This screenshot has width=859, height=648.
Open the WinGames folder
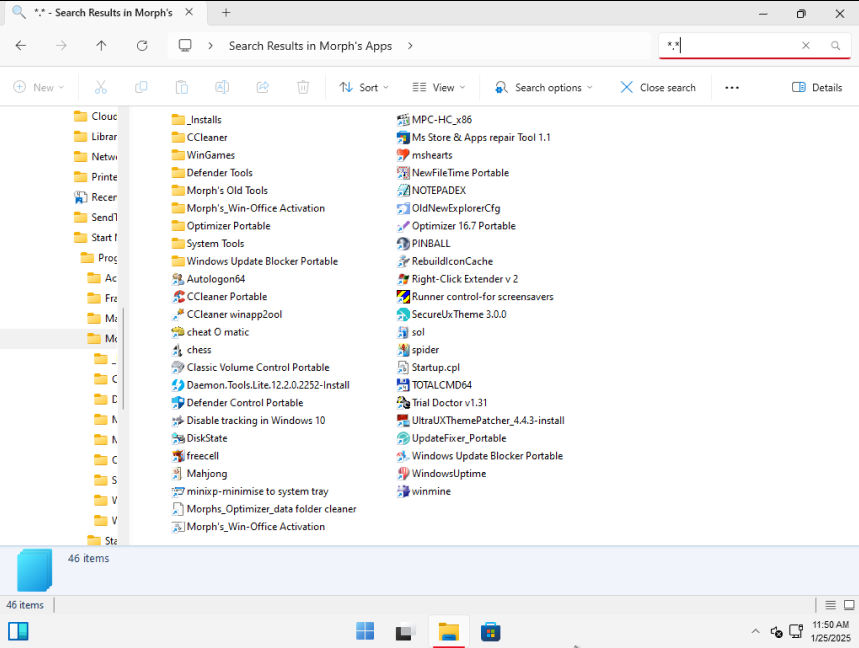[x=203, y=155]
